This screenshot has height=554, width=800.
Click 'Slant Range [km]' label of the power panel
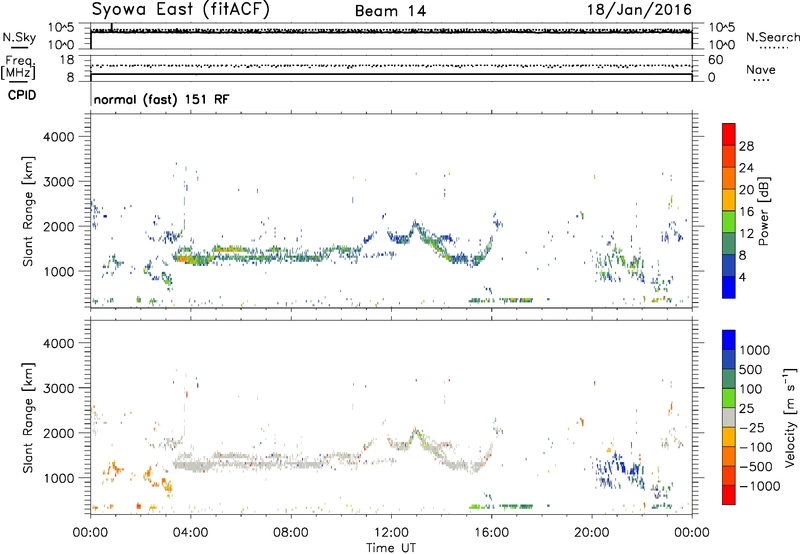[28, 211]
